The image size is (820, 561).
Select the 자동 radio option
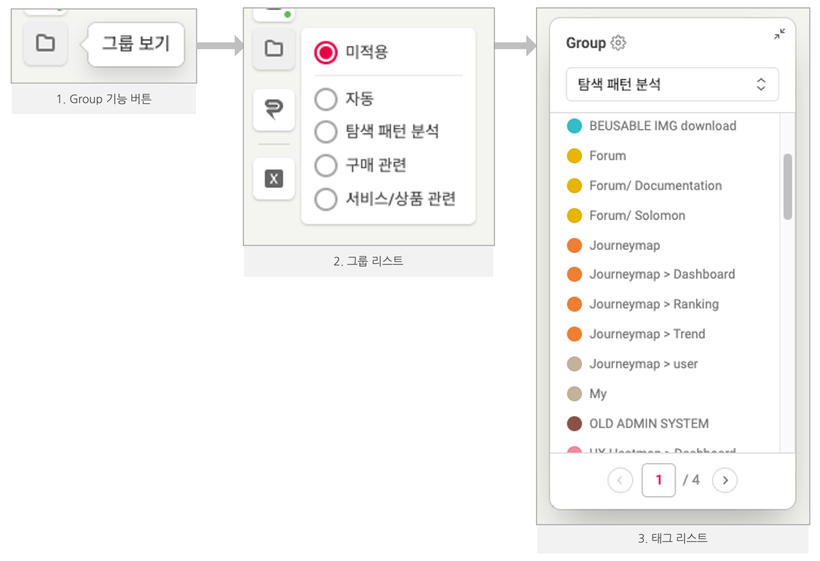(x=326, y=99)
